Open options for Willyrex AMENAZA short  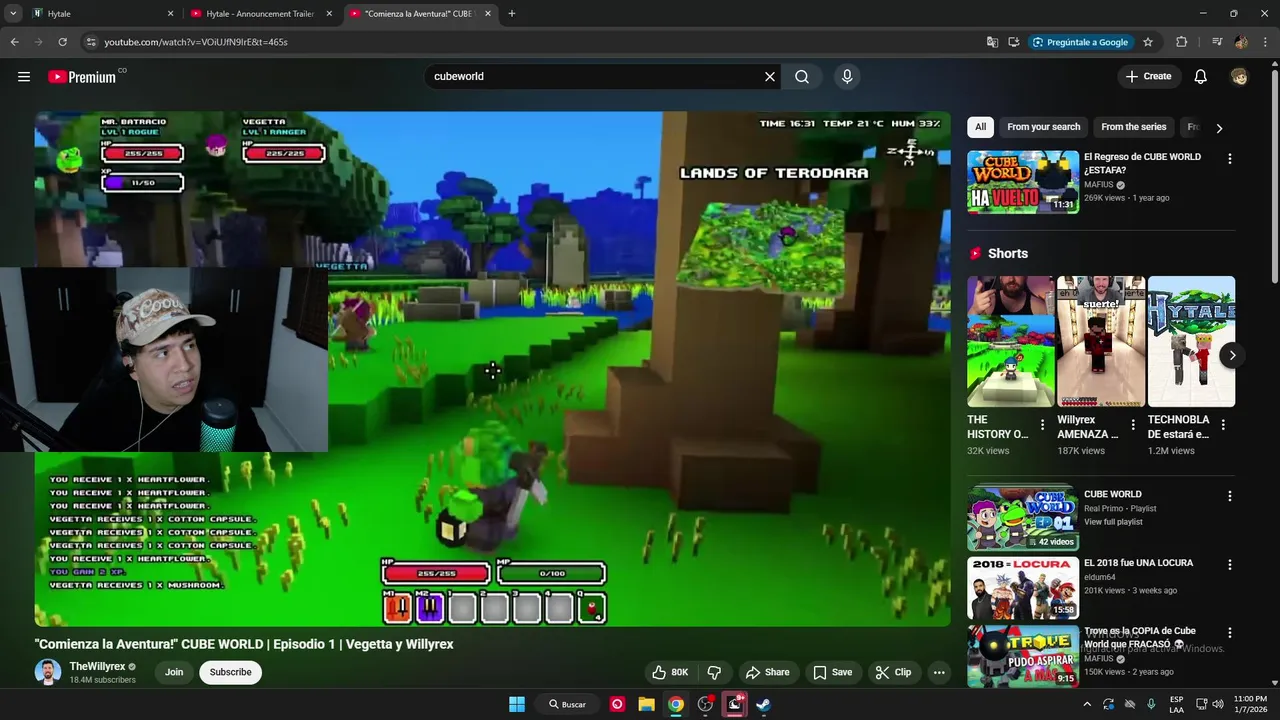tap(1133, 425)
